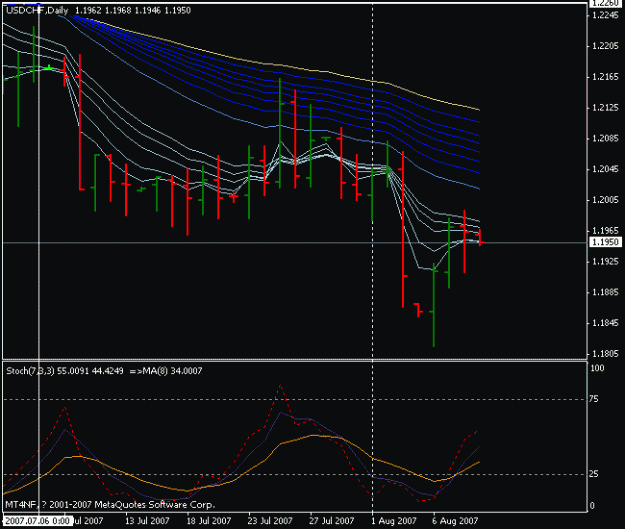Image resolution: width=625 pixels, height=529 pixels.
Task: Select the 1.2205 price axis label
Action: 605,46
